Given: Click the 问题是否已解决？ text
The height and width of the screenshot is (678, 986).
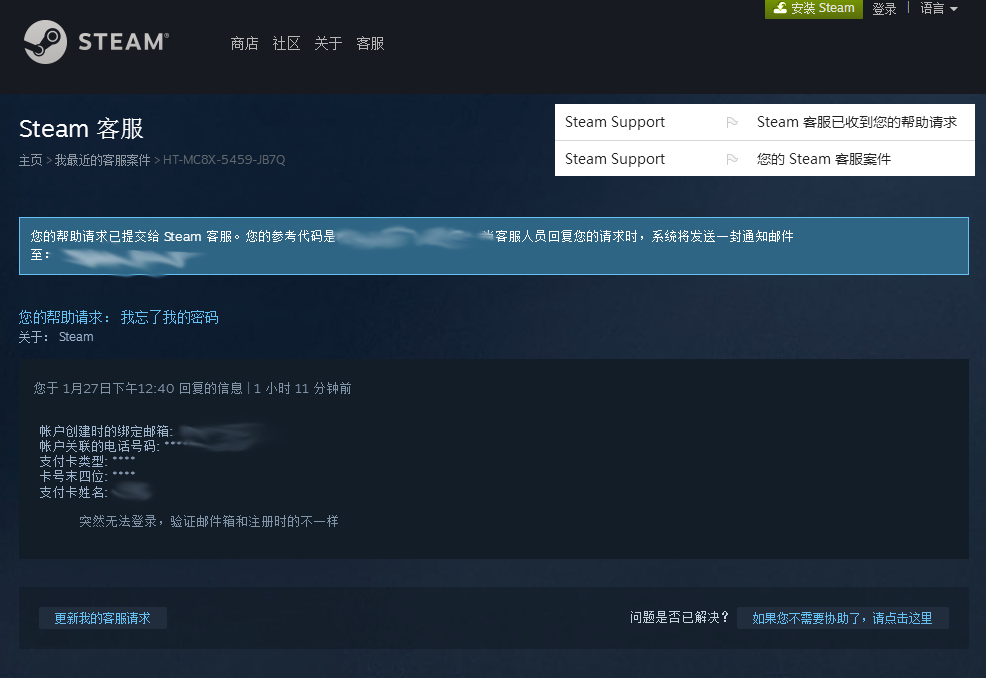Looking at the screenshot, I should [x=679, y=618].
